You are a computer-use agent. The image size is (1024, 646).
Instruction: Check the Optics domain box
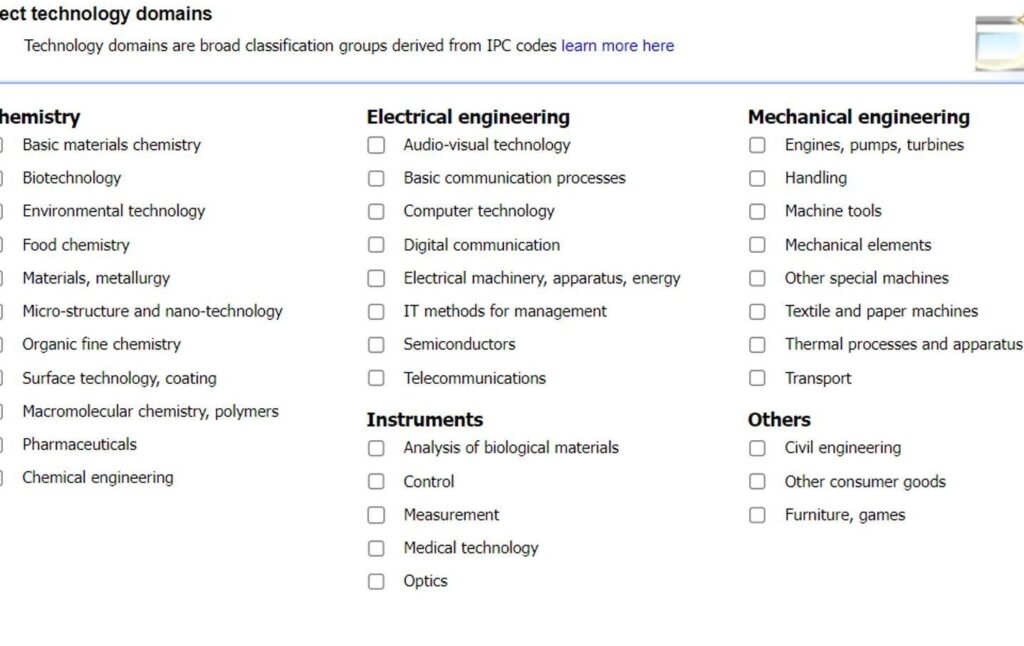click(376, 581)
